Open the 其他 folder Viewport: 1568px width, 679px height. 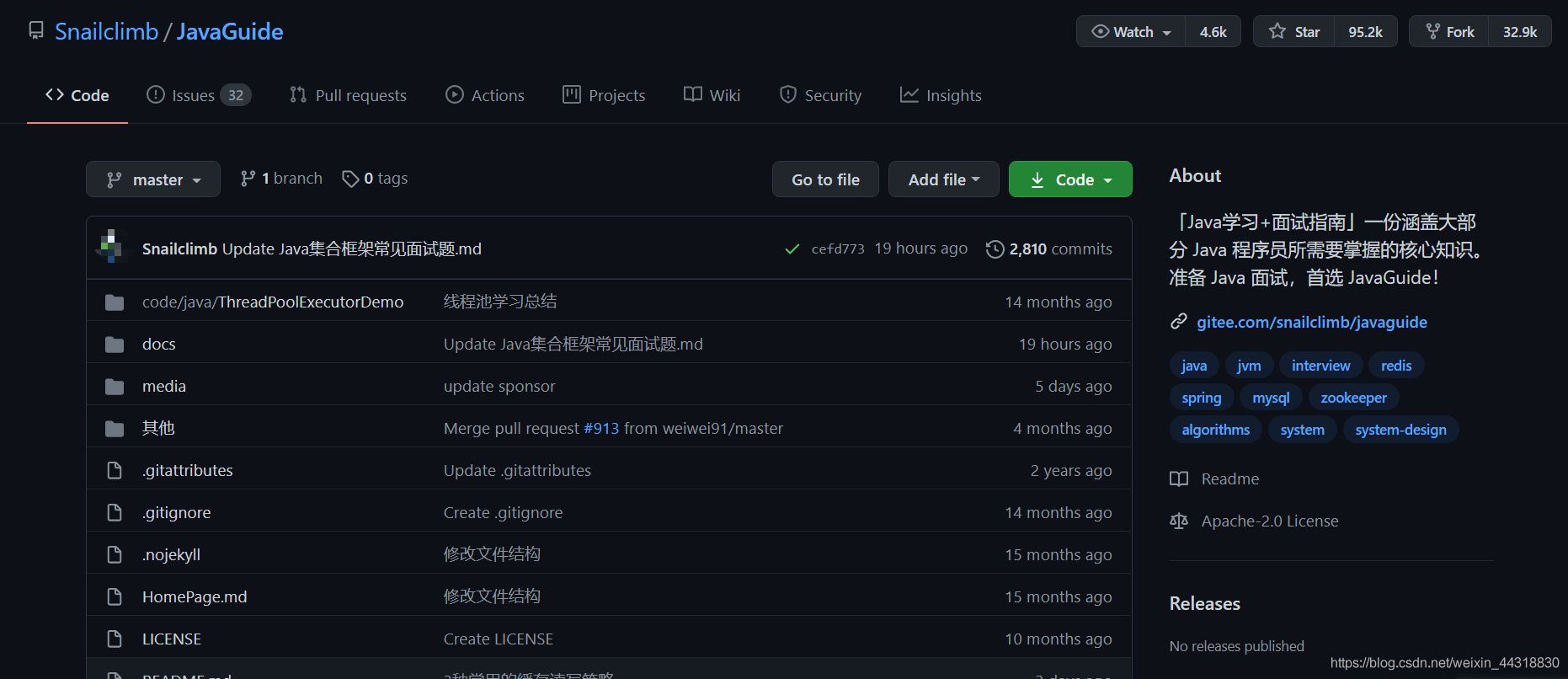158,428
